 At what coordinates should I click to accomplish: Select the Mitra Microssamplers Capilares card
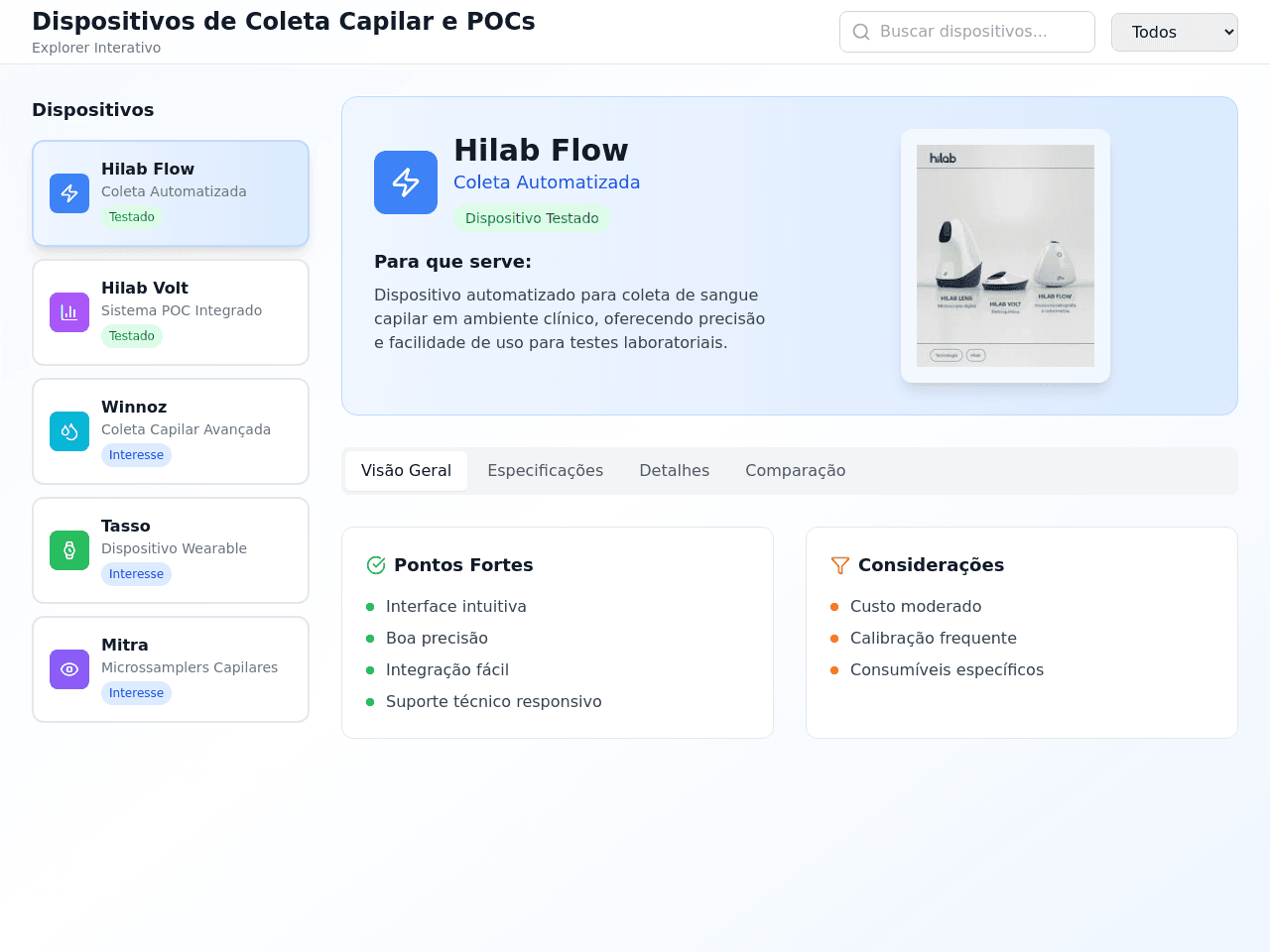[x=171, y=669]
